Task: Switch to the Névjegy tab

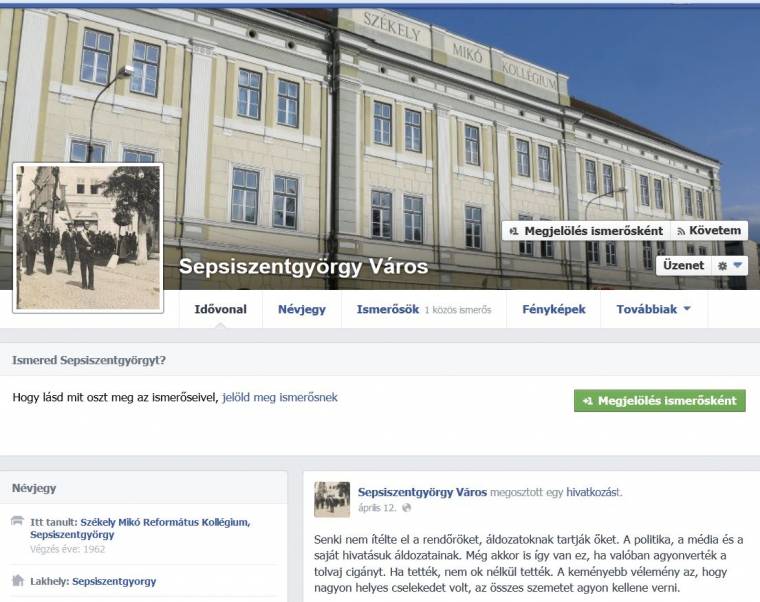Action: 301,309
